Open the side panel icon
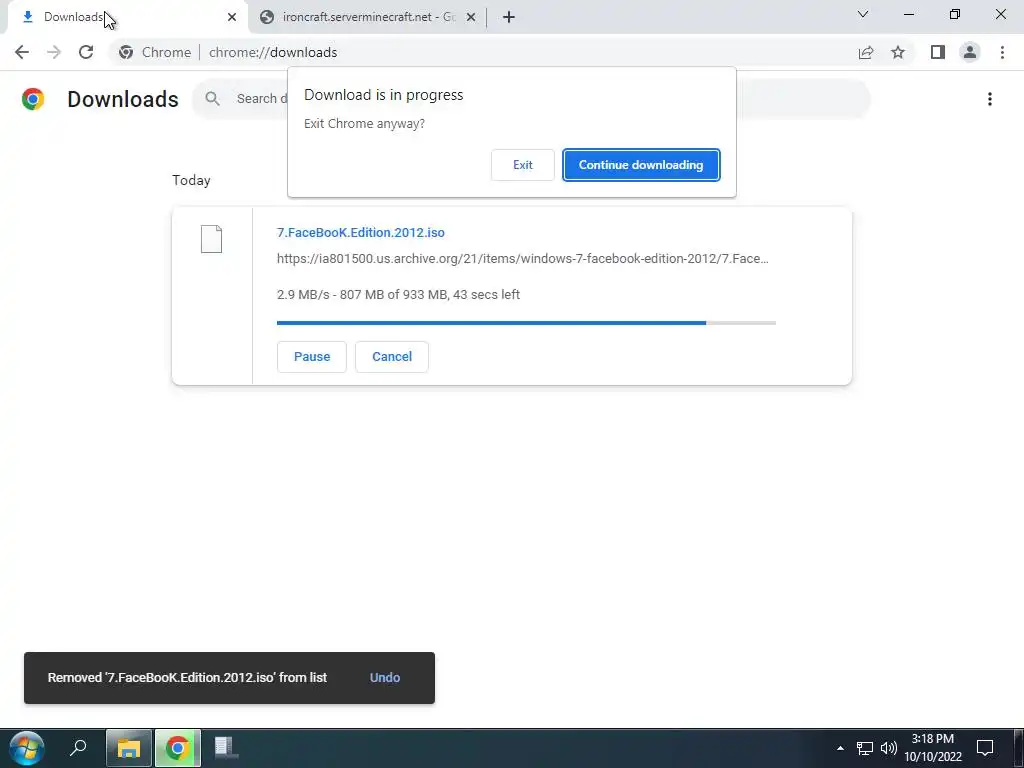 (x=938, y=52)
